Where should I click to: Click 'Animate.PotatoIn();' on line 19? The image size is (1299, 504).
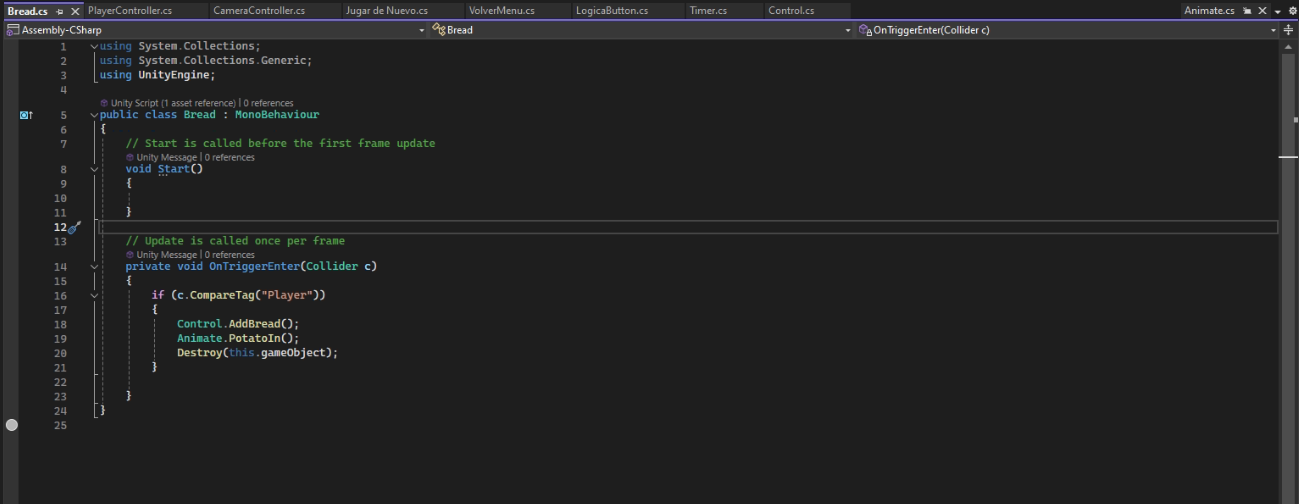(238, 338)
